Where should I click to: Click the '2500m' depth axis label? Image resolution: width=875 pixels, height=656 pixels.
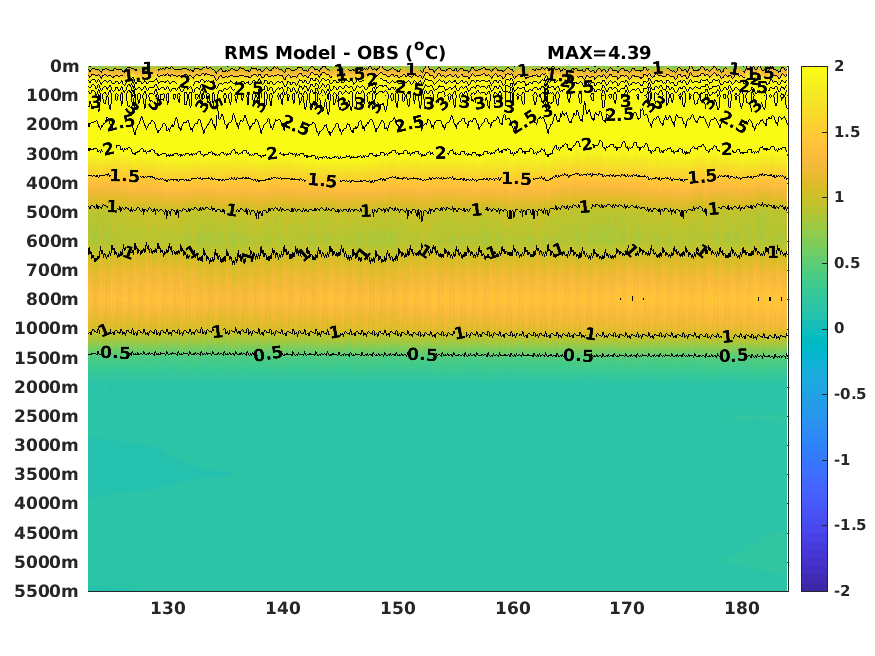point(46,416)
